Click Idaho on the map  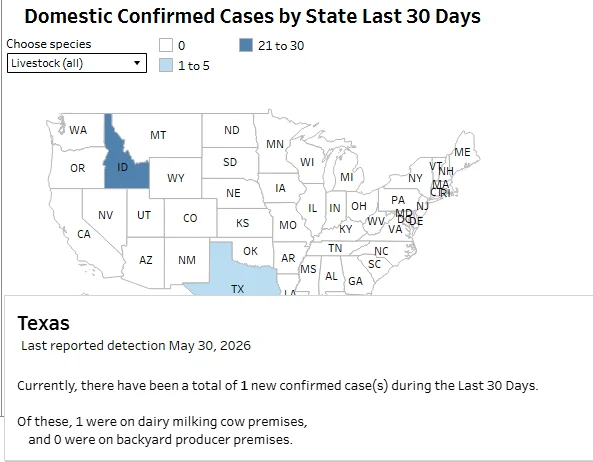click(x=123, y=168)
